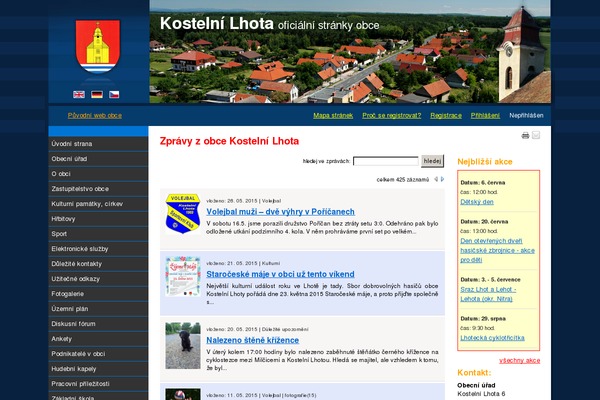Viewport: 600px width, 400px height.
Task: Open 'Dětský den' event link
Action: click(x=477, y=202)
